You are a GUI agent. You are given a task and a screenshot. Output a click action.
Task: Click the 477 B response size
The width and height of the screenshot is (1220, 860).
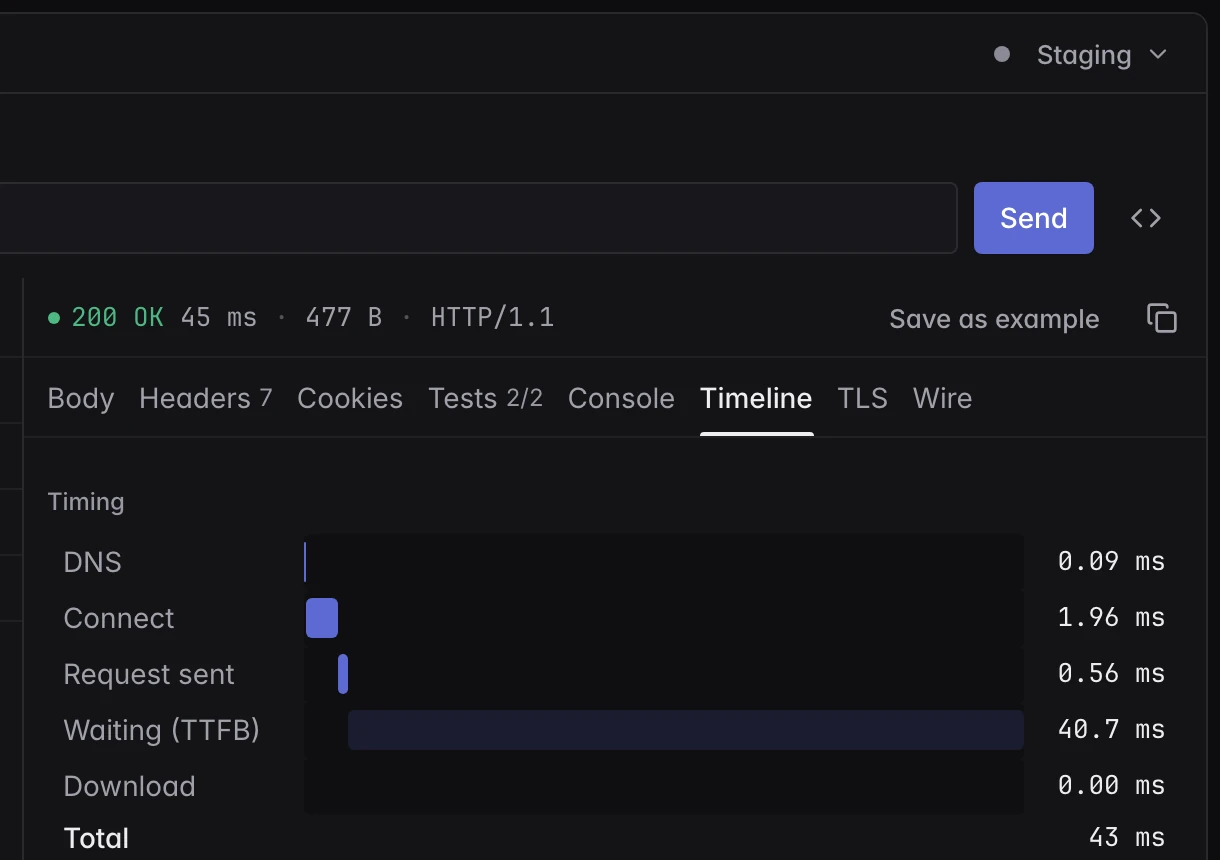click(344, 318)
